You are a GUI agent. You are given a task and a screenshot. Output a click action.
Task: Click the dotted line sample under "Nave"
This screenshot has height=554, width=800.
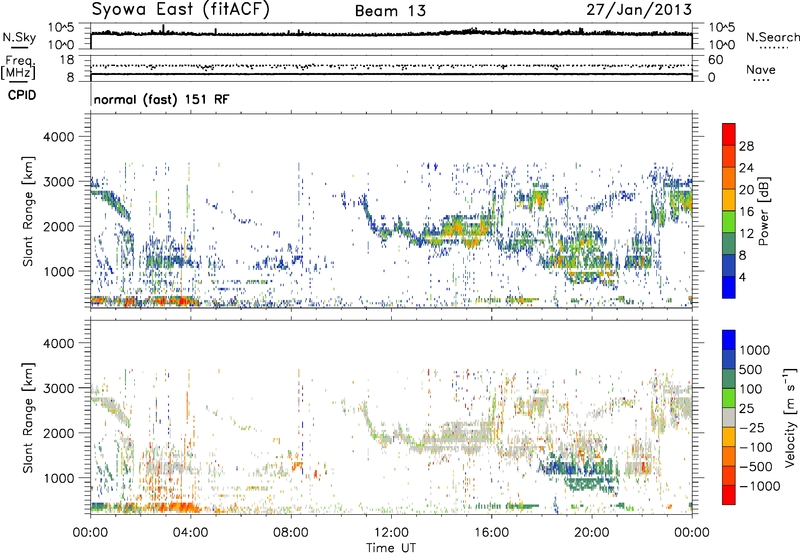(762, 81)
